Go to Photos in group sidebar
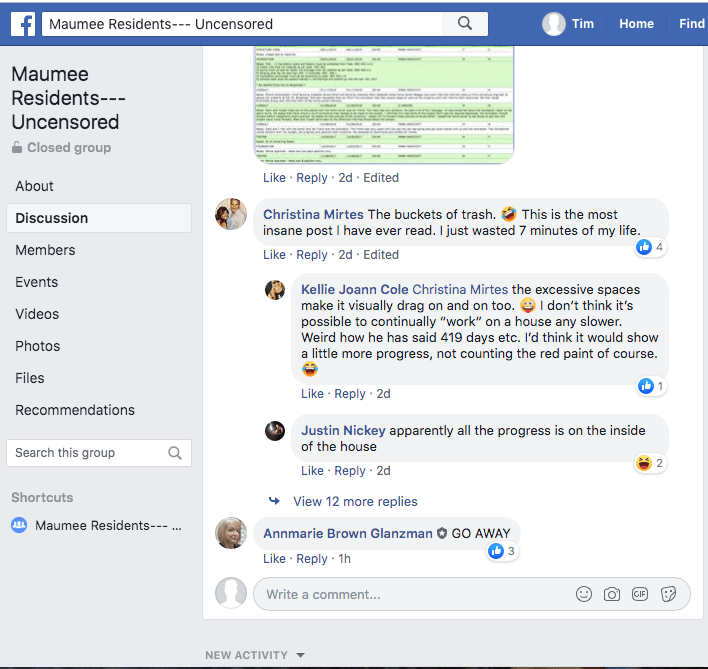The height and width of the screenshot is (669, 708). pyautogui.click(x=37, y=346)
